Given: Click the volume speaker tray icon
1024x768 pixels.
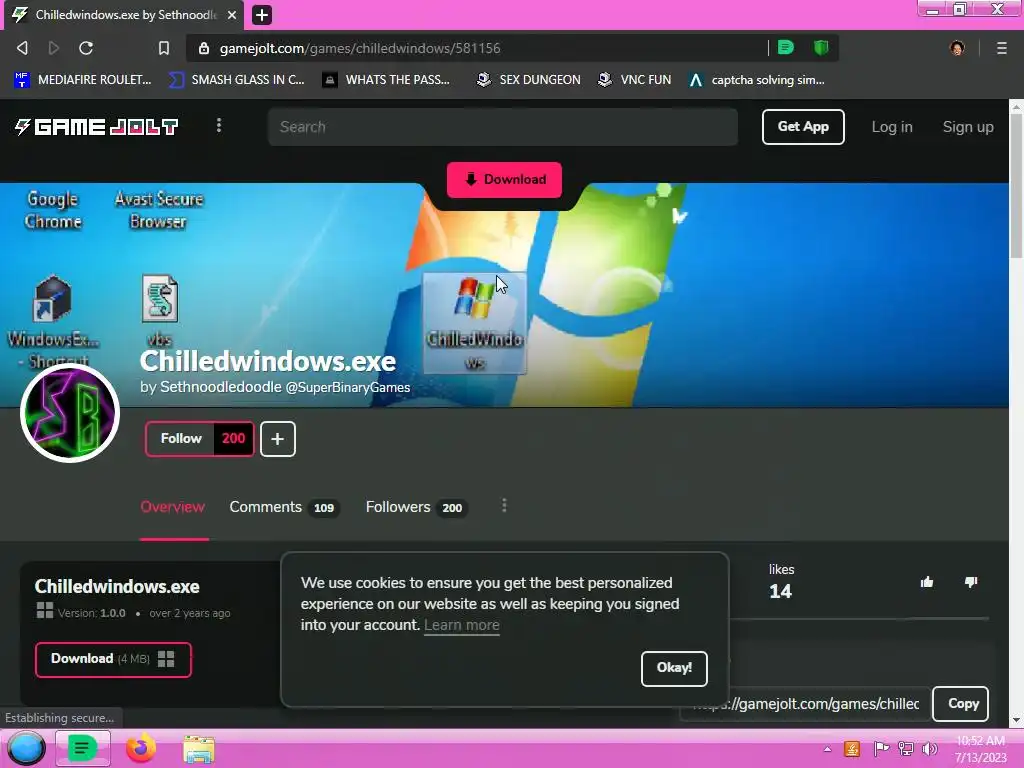Looking at the screenshot, I should click(x=929, y=749).
